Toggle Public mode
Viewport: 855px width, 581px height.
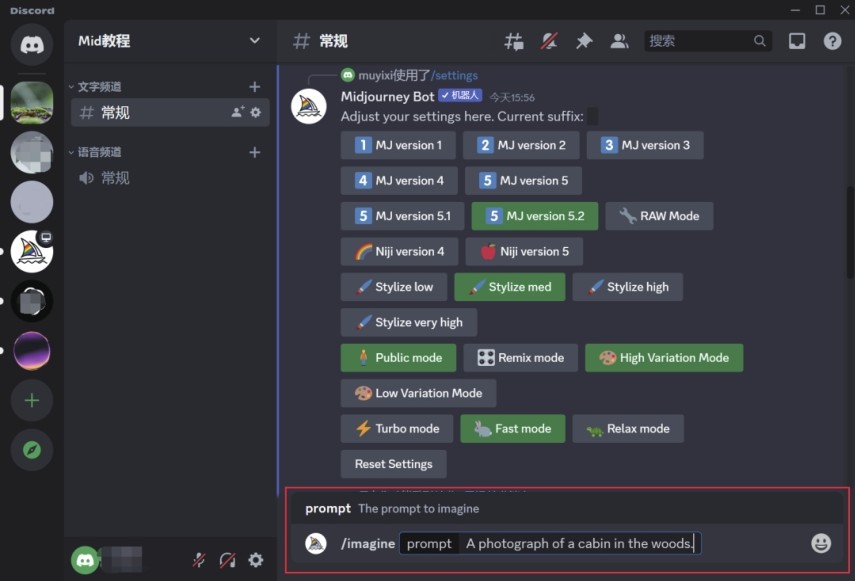point(398,358)
